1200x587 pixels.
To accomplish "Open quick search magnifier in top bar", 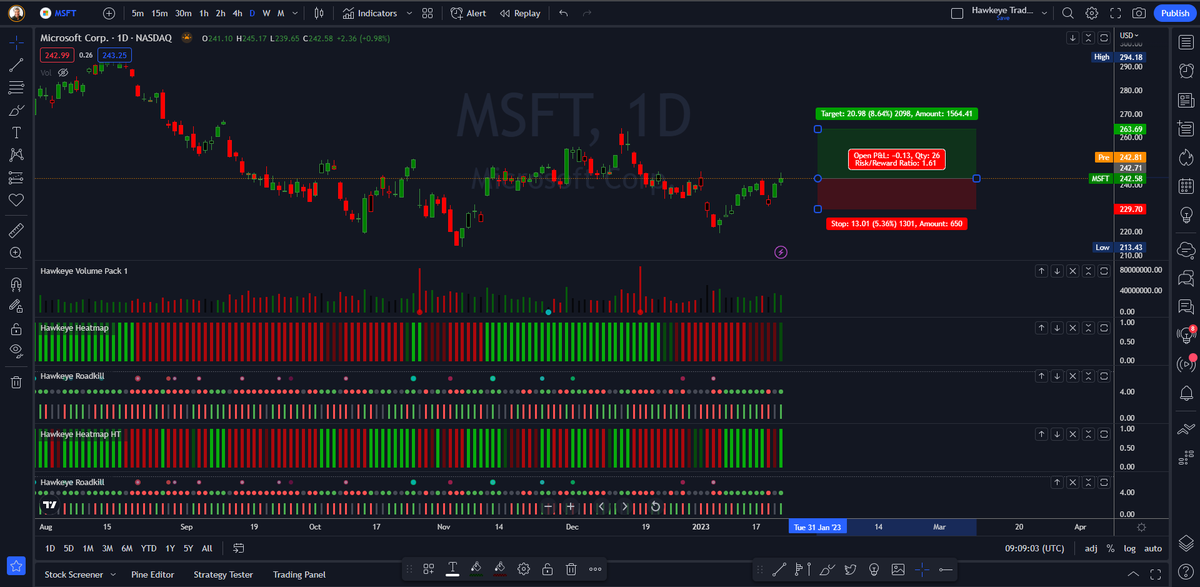I will tap(1067, 13).
